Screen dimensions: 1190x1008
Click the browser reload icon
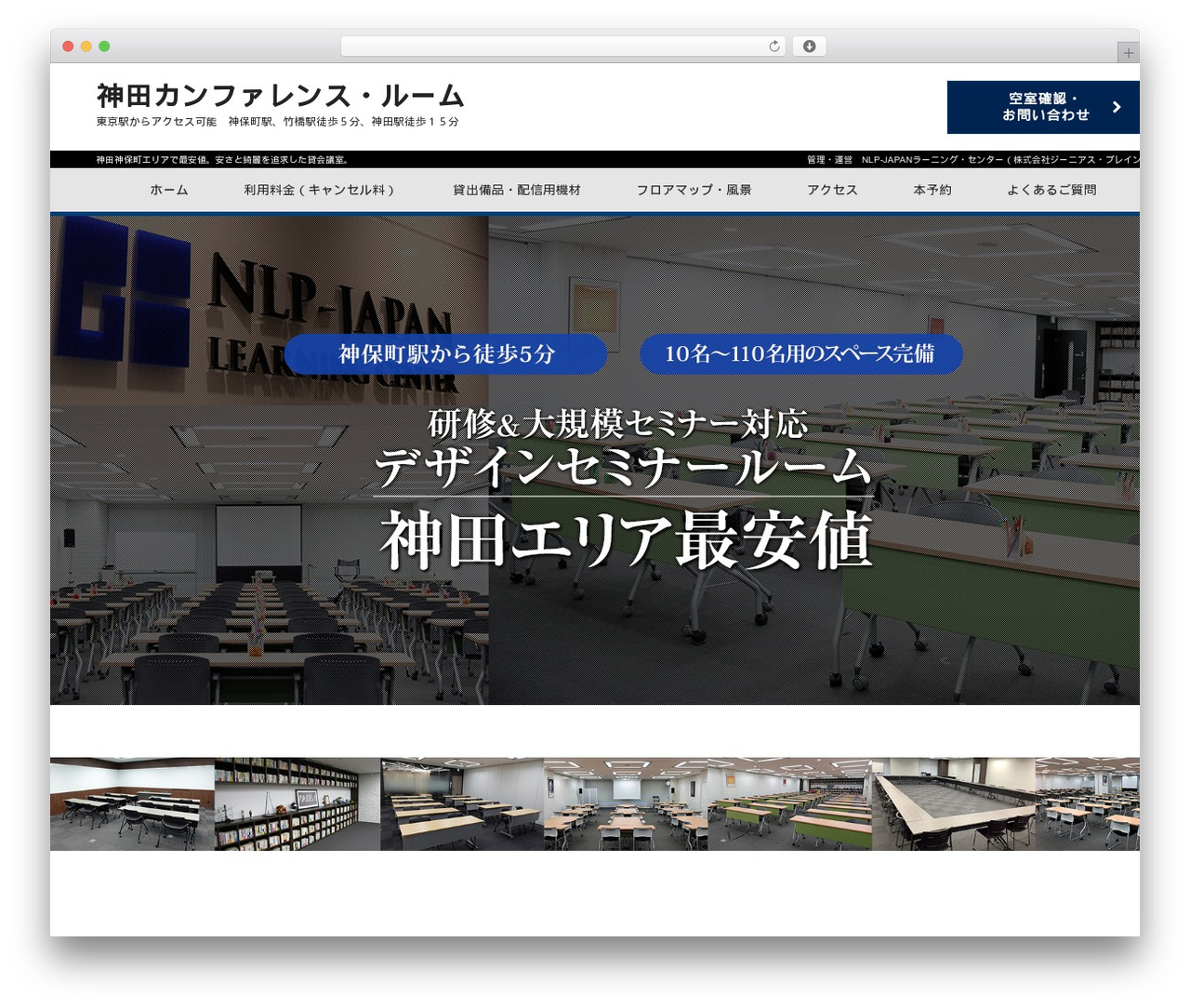774,46
